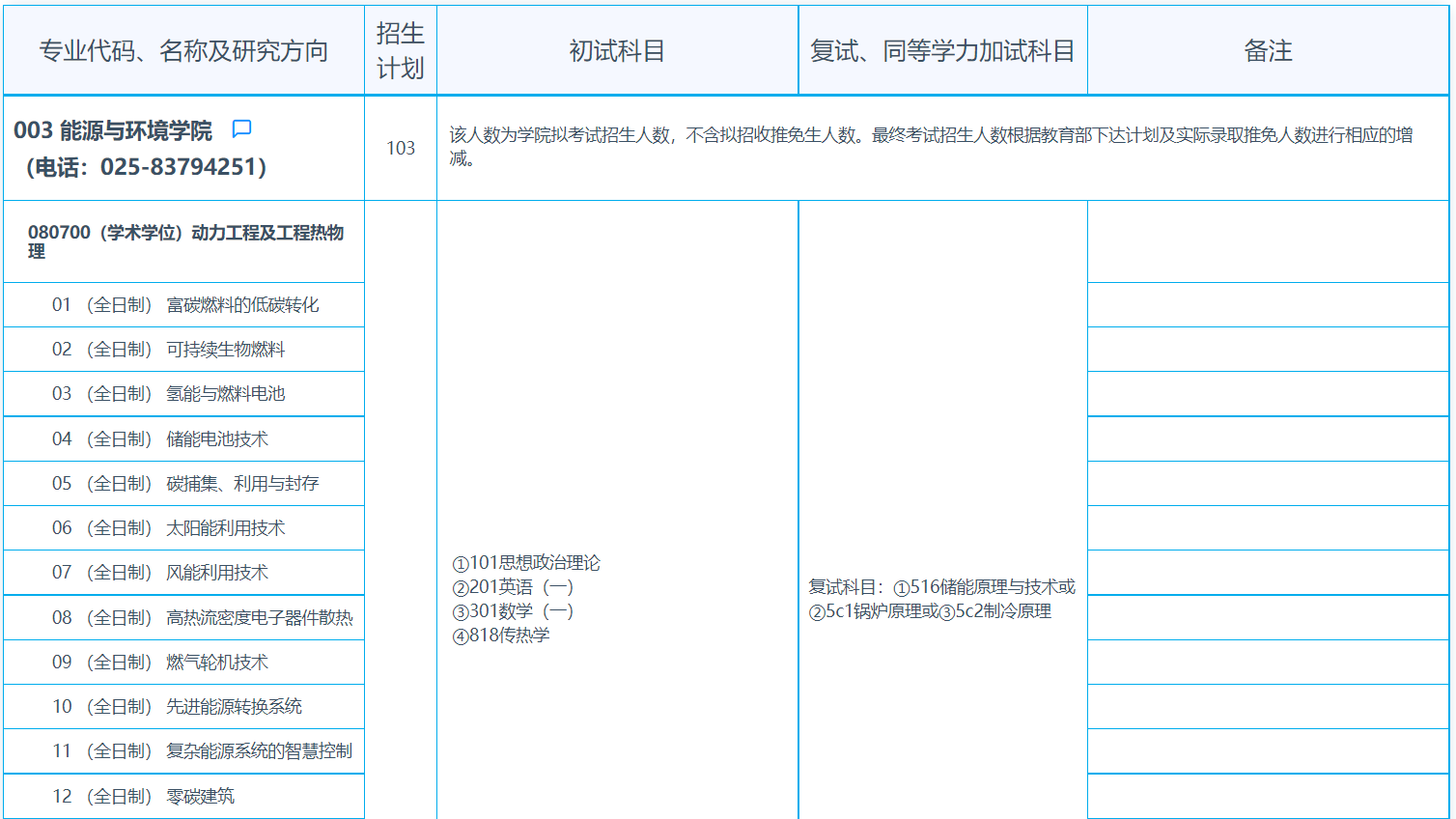
Task: Click the comment icon beside 能源与环境学院
Action: [x=241, y=128]
